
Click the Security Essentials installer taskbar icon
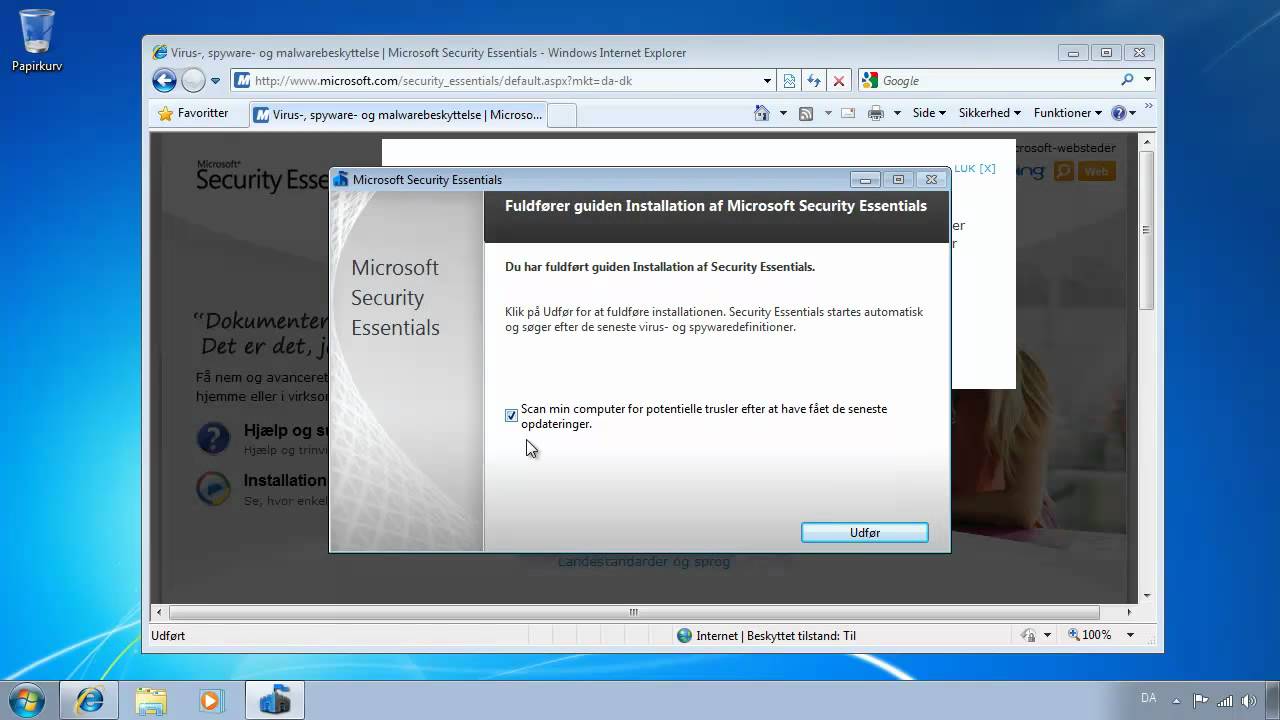point(274,700)
